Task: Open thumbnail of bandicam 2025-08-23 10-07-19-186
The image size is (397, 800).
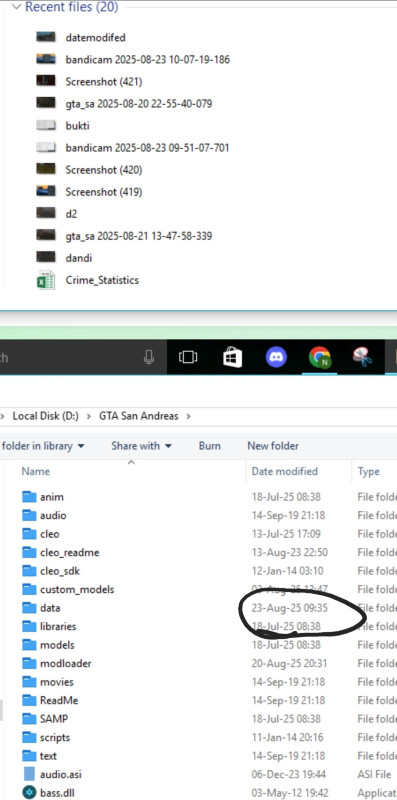Action: (x=46, y=59)
